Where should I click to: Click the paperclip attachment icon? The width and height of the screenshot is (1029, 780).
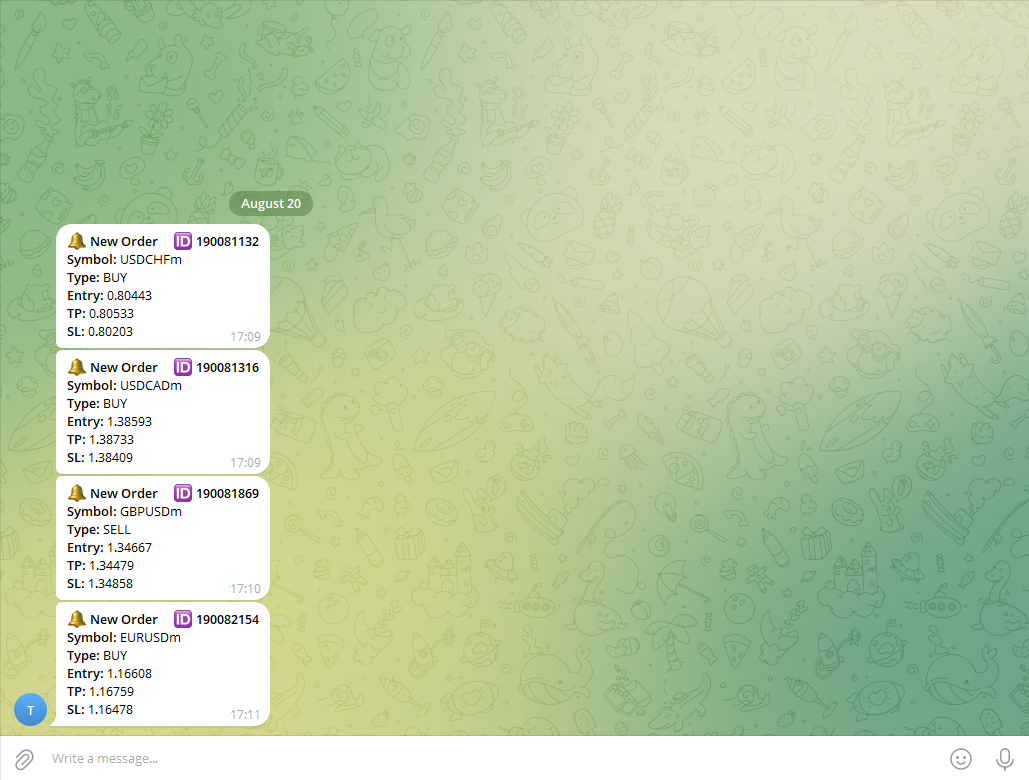pyautogui.click(x=26, y=758)
